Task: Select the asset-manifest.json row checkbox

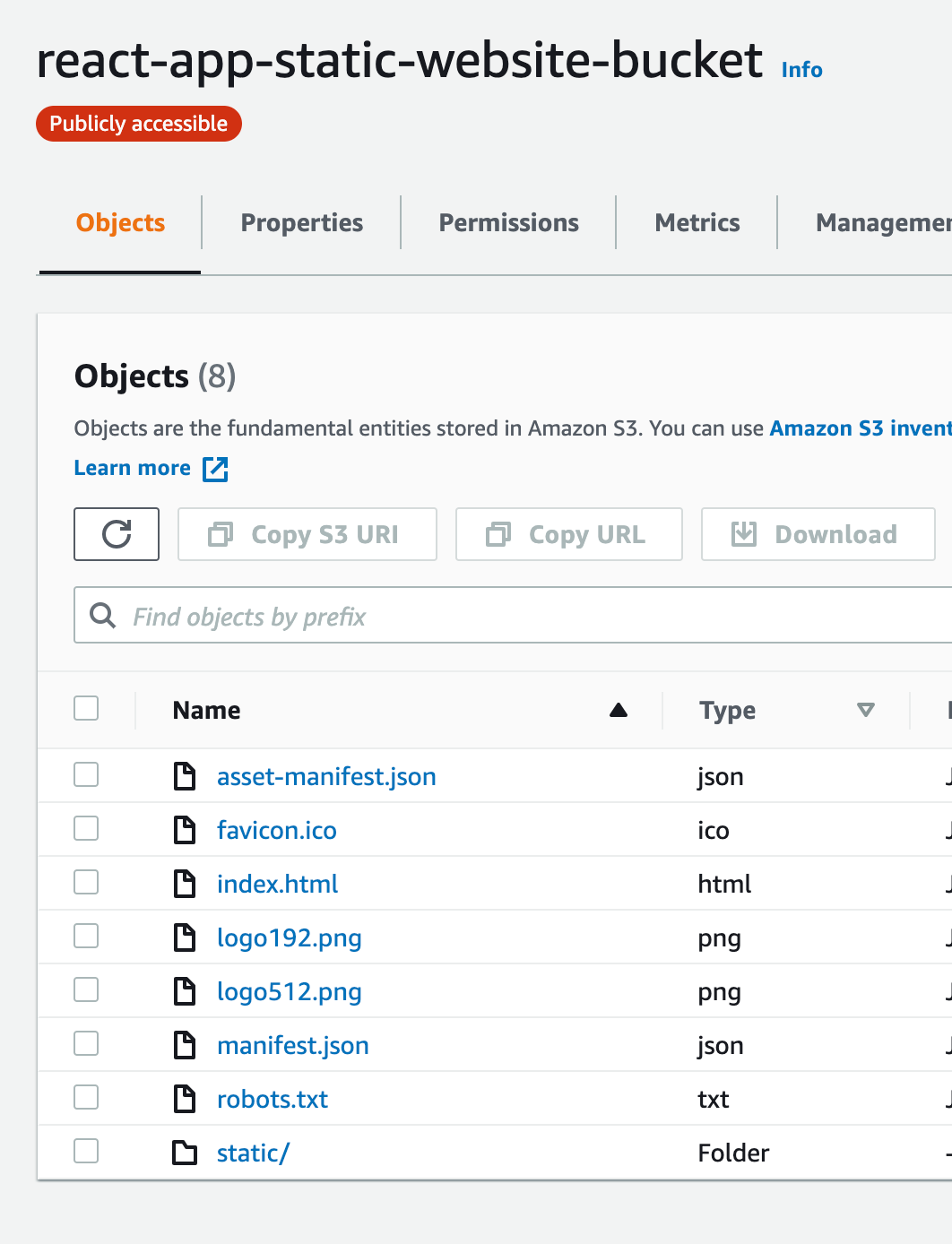Action: (86, 774)
